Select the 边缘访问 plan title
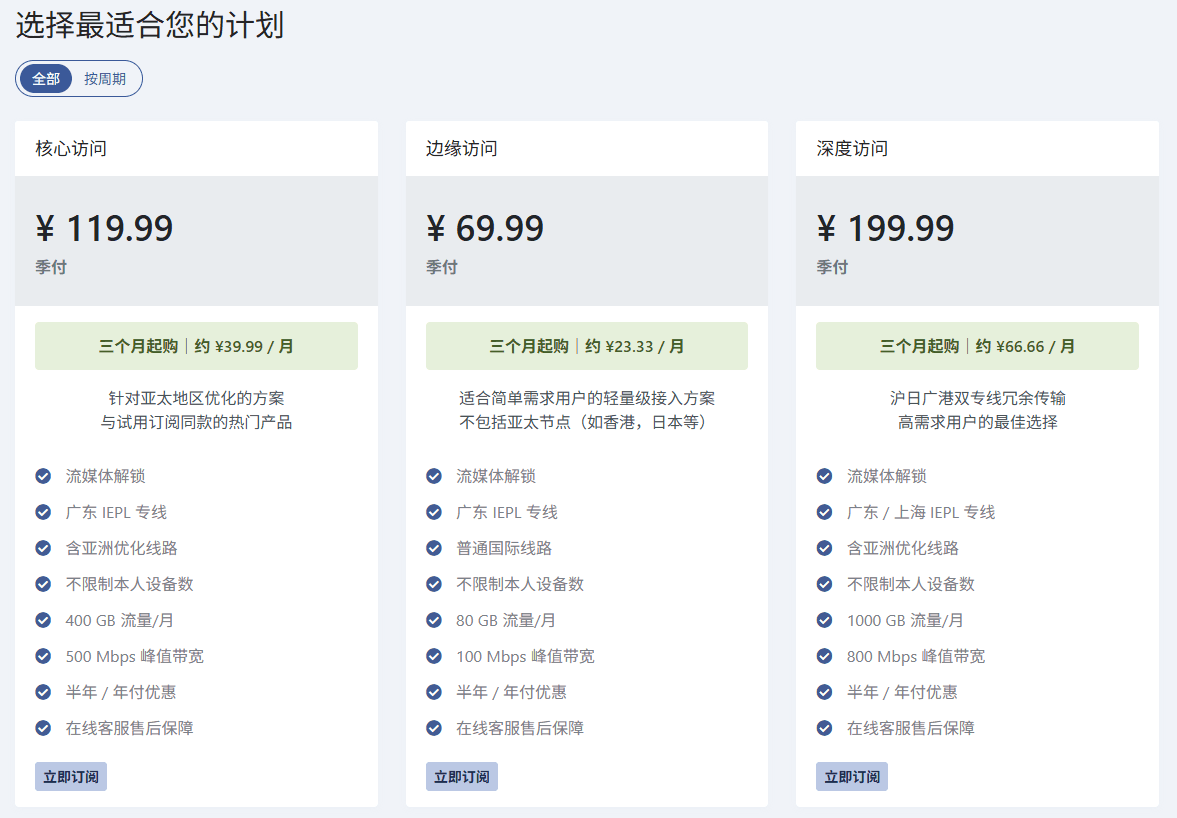 462,149
